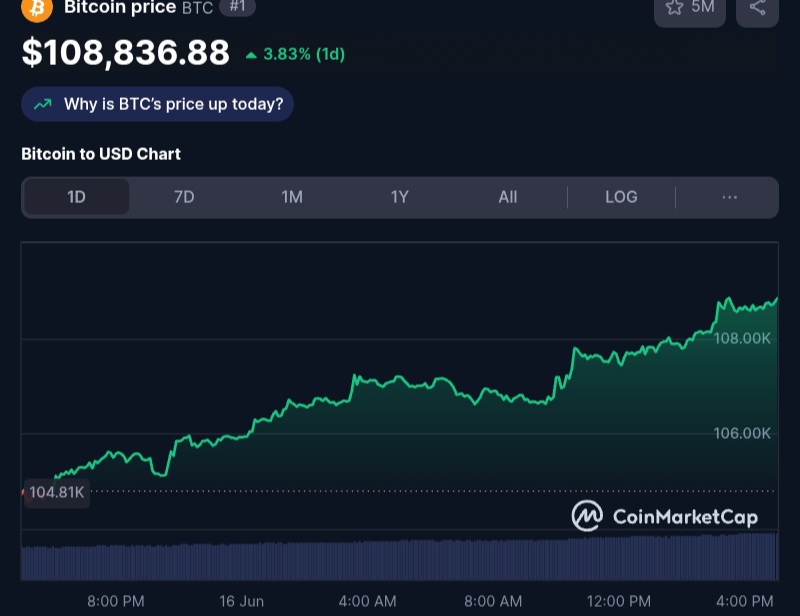Click the Bitcoin price title
The height and width of the screenshot is (616, 800).
click(120, 7)
